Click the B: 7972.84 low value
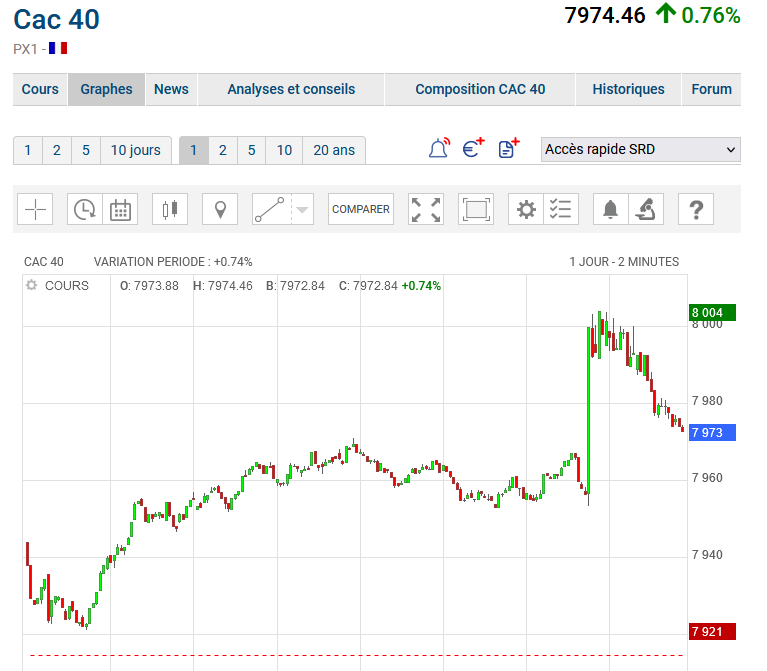The width and height of the screenshot is (767, 671). 295,286
